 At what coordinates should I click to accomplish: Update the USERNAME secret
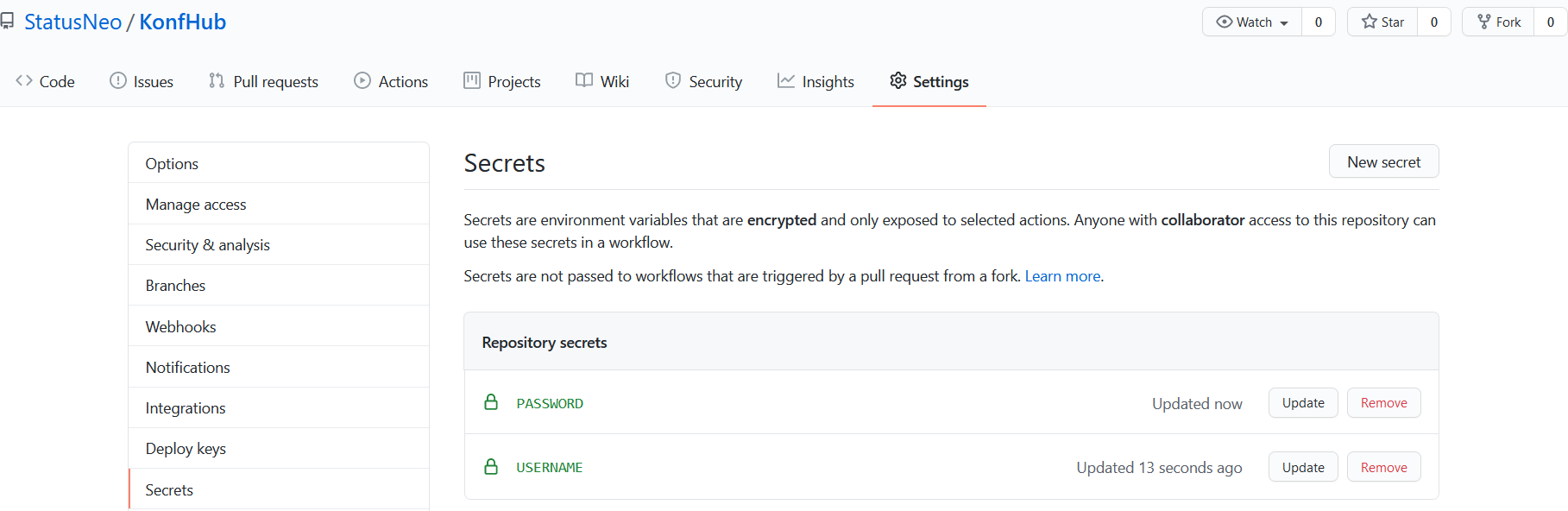(x=1303, y=467)
